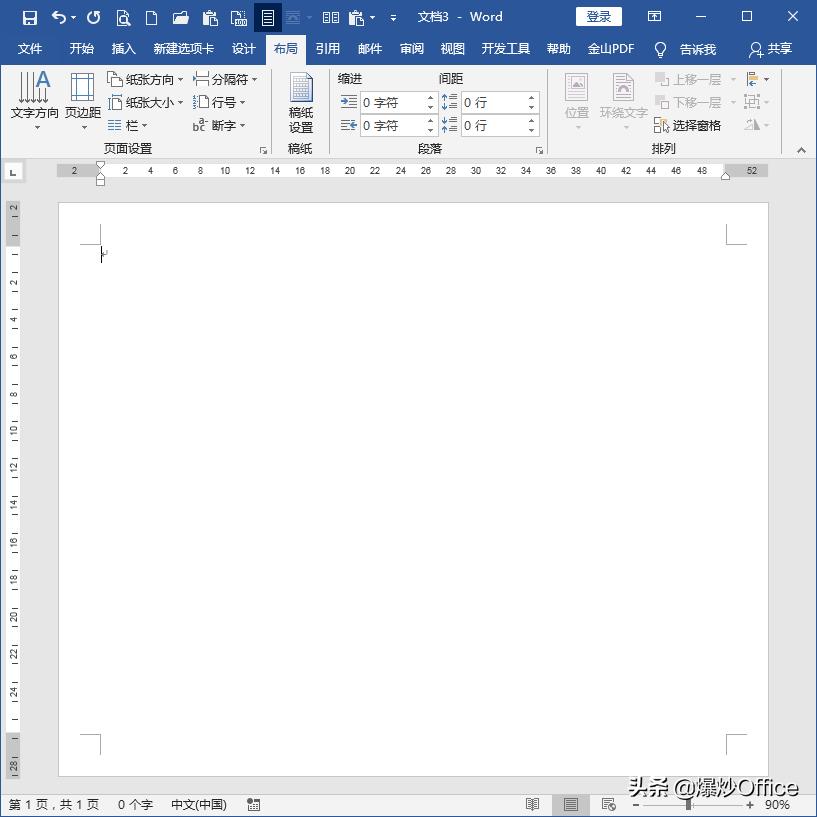This screenshot has height=817, width=817.
Task: Click the Ribbon Display Options icon
Action: click(x=654, y=16)
